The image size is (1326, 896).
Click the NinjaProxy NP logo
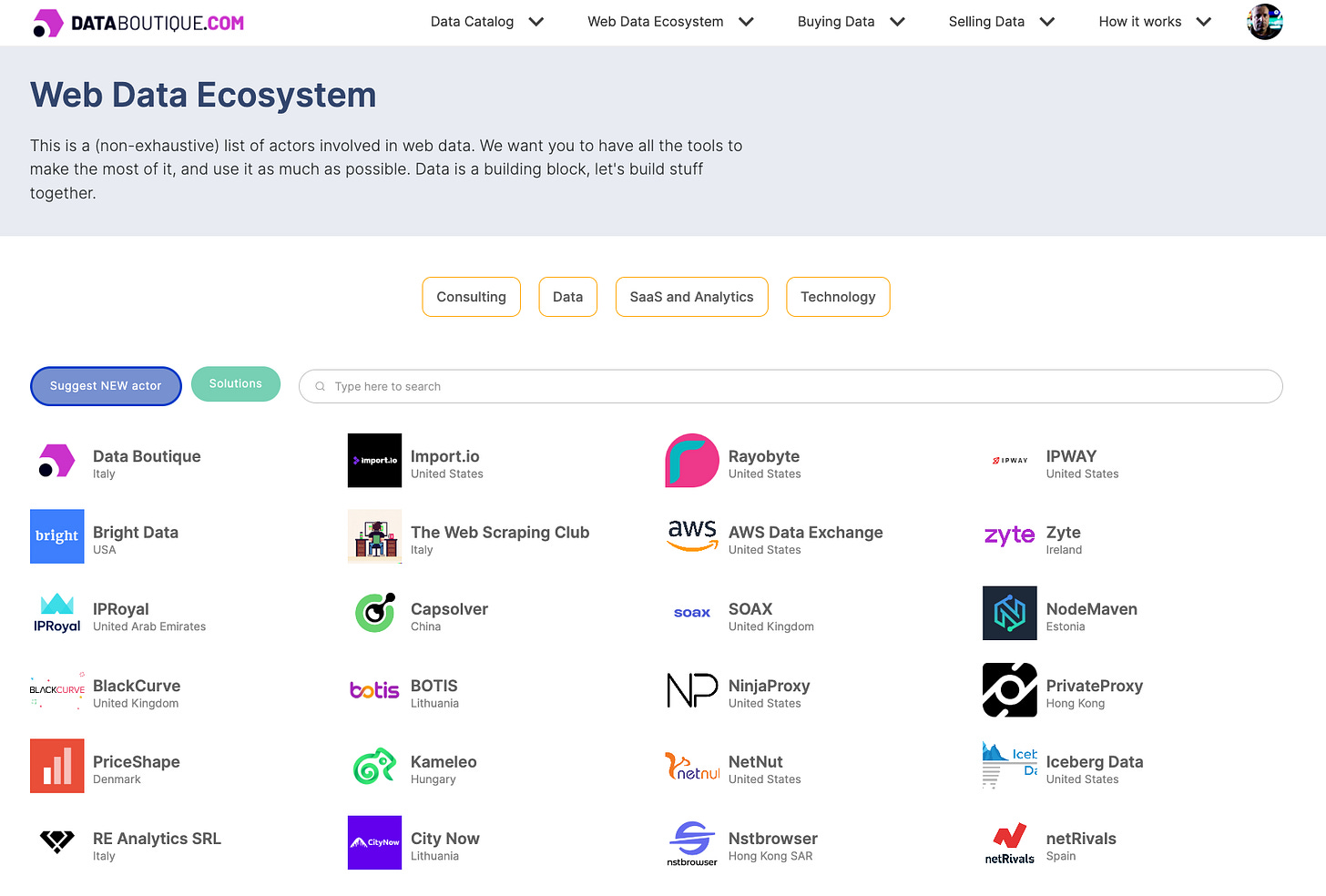coord(692,690)
